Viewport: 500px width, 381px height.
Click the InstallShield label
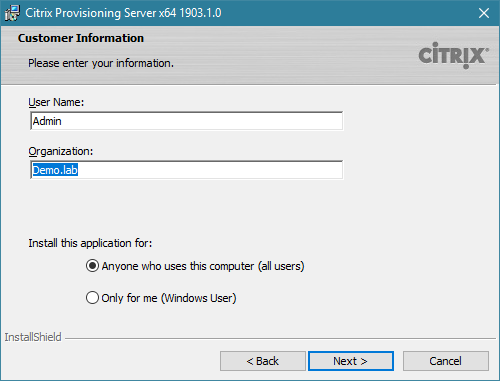point(33,337)
